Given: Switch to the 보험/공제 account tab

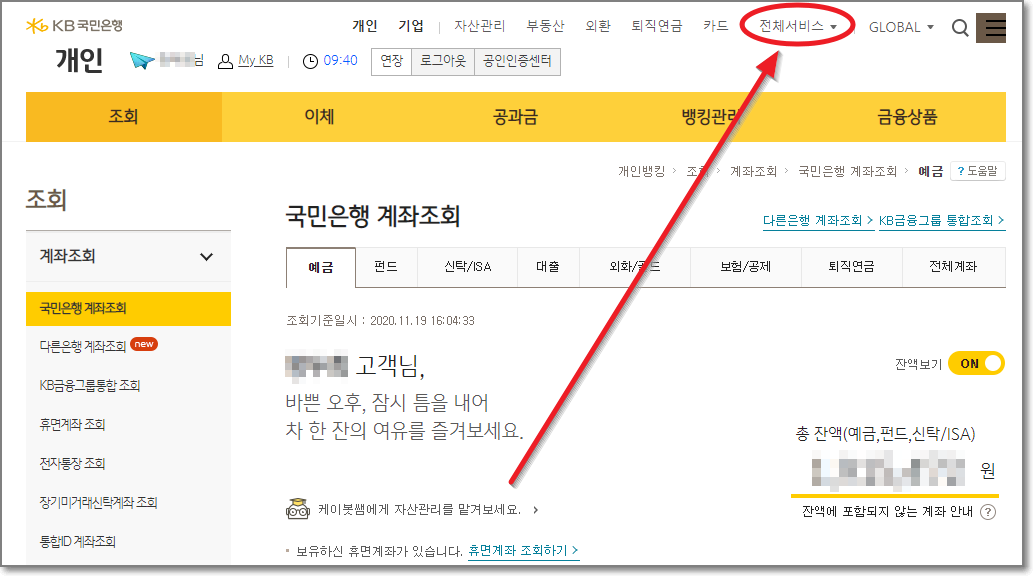Looking at the screenshot, I should pos(746,267).
